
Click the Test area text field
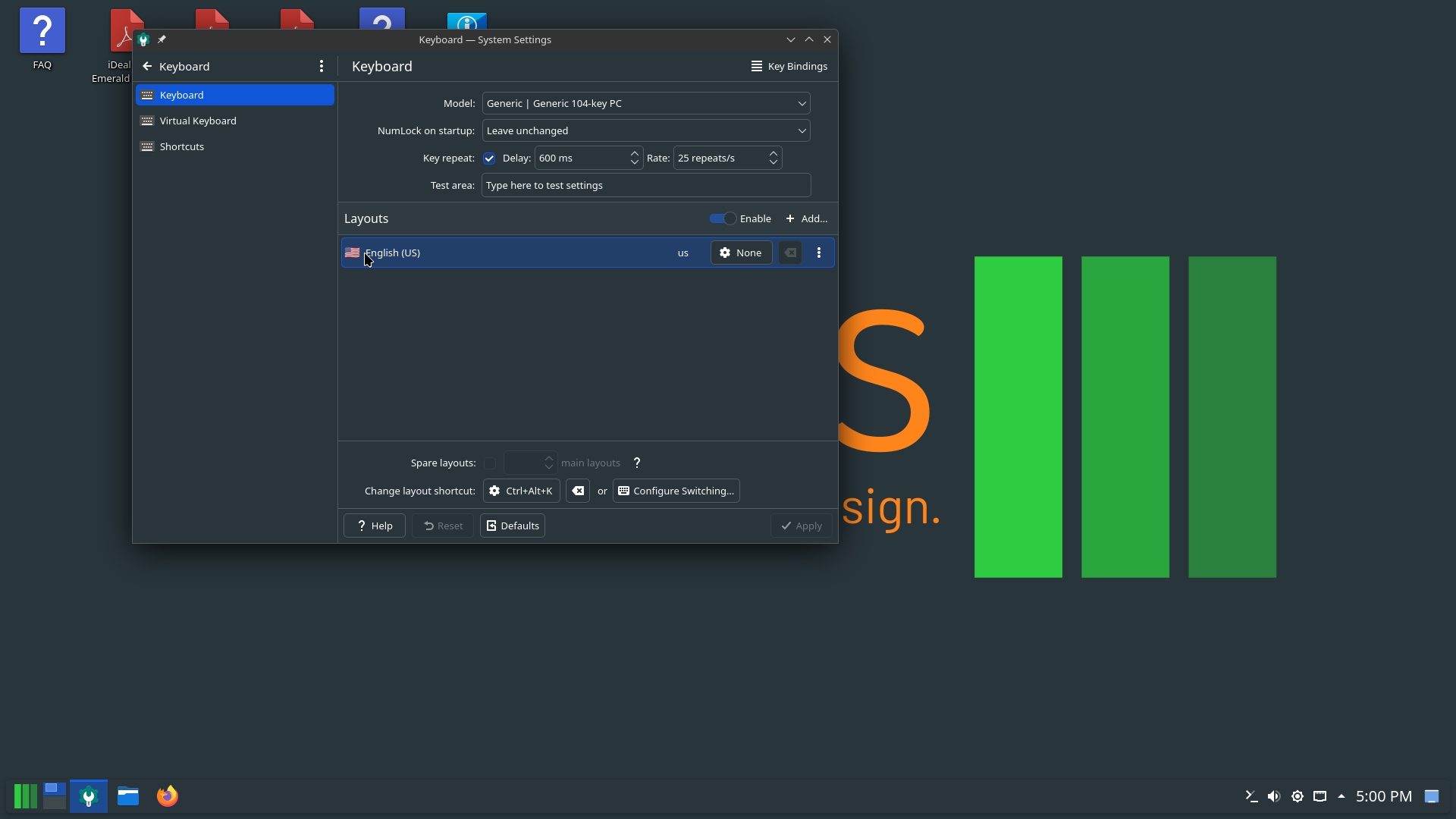pyautogui.click(x=646, y=185)
